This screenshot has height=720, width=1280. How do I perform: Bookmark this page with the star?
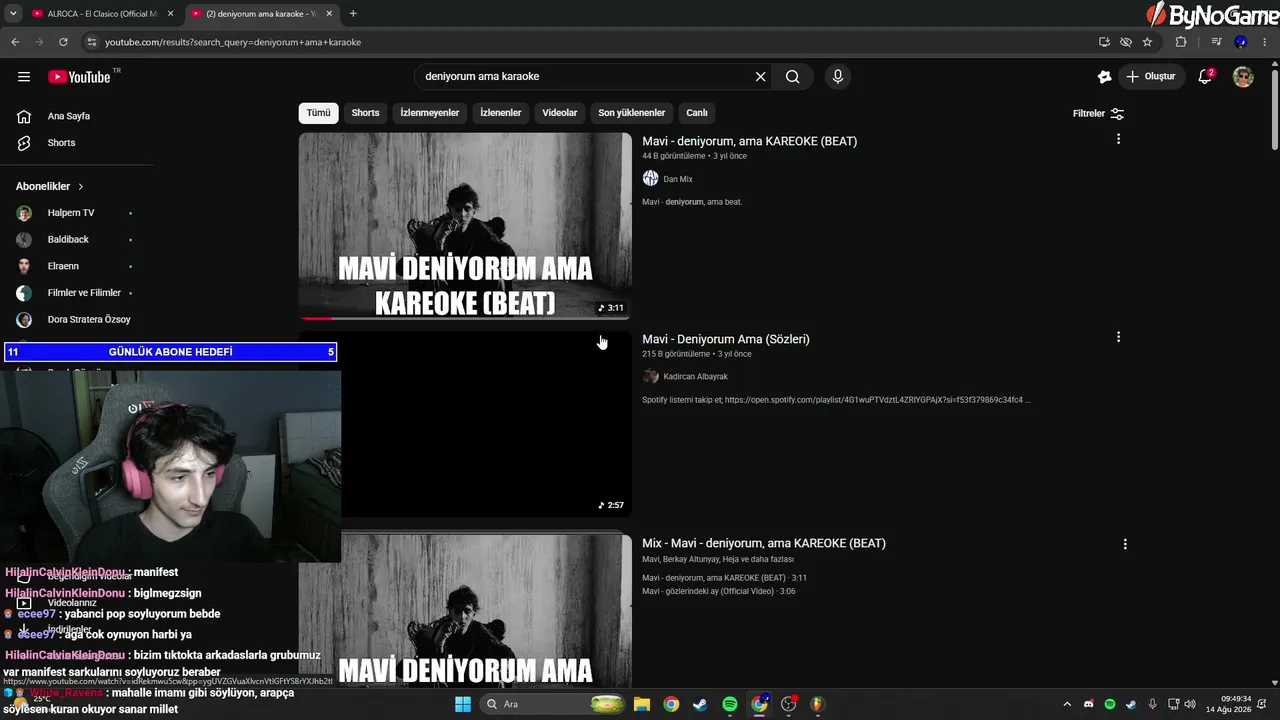1147,42
